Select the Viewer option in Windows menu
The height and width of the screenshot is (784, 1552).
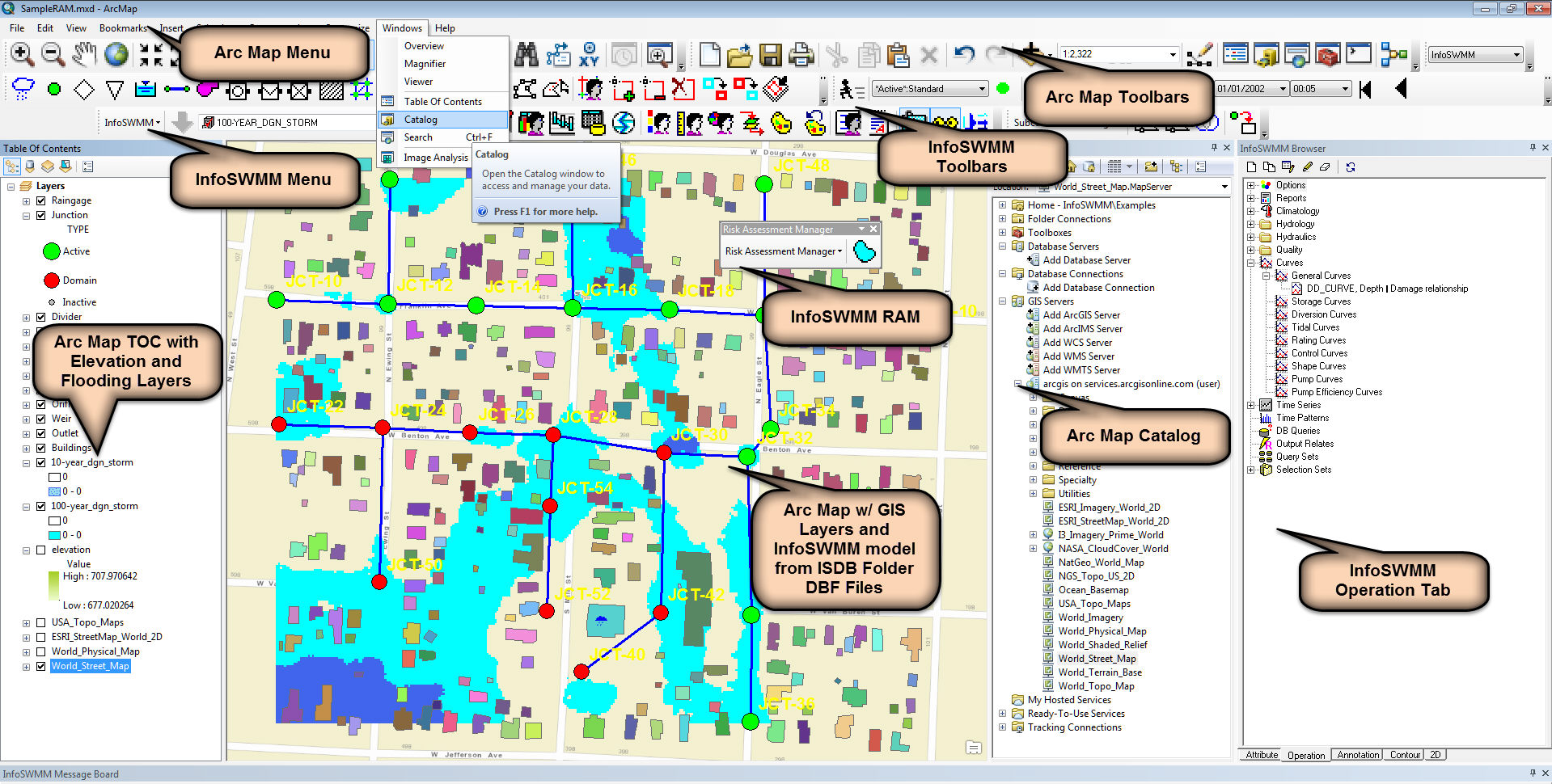pyautogui.click(x=443, y=82)
